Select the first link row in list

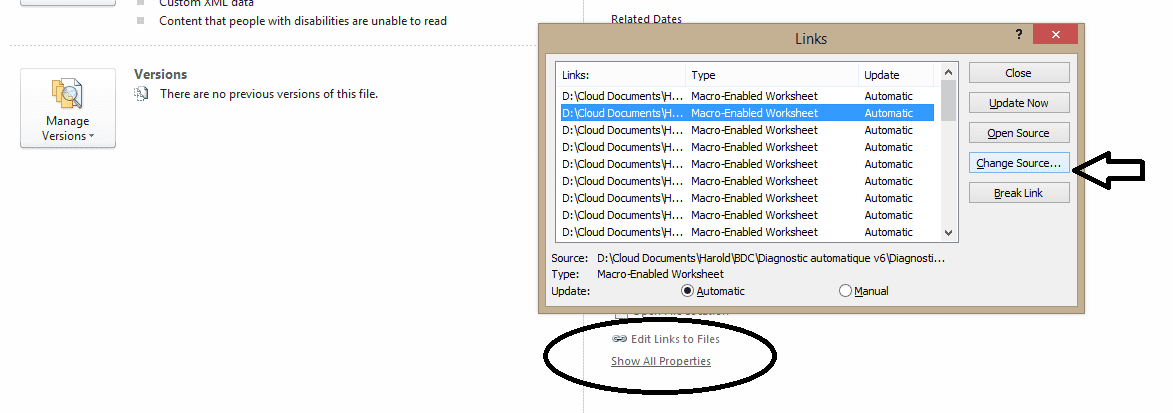(x=747, y=96)
